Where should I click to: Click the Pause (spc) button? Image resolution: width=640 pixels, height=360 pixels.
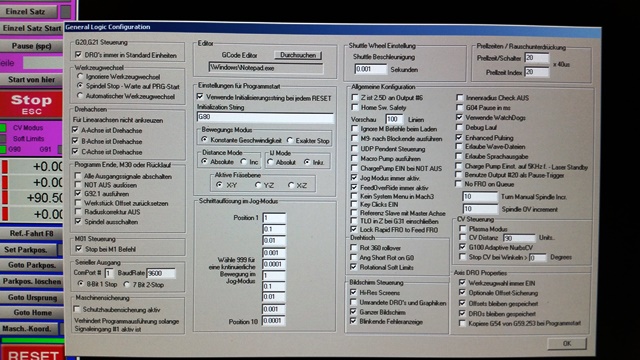click(31, 46)
